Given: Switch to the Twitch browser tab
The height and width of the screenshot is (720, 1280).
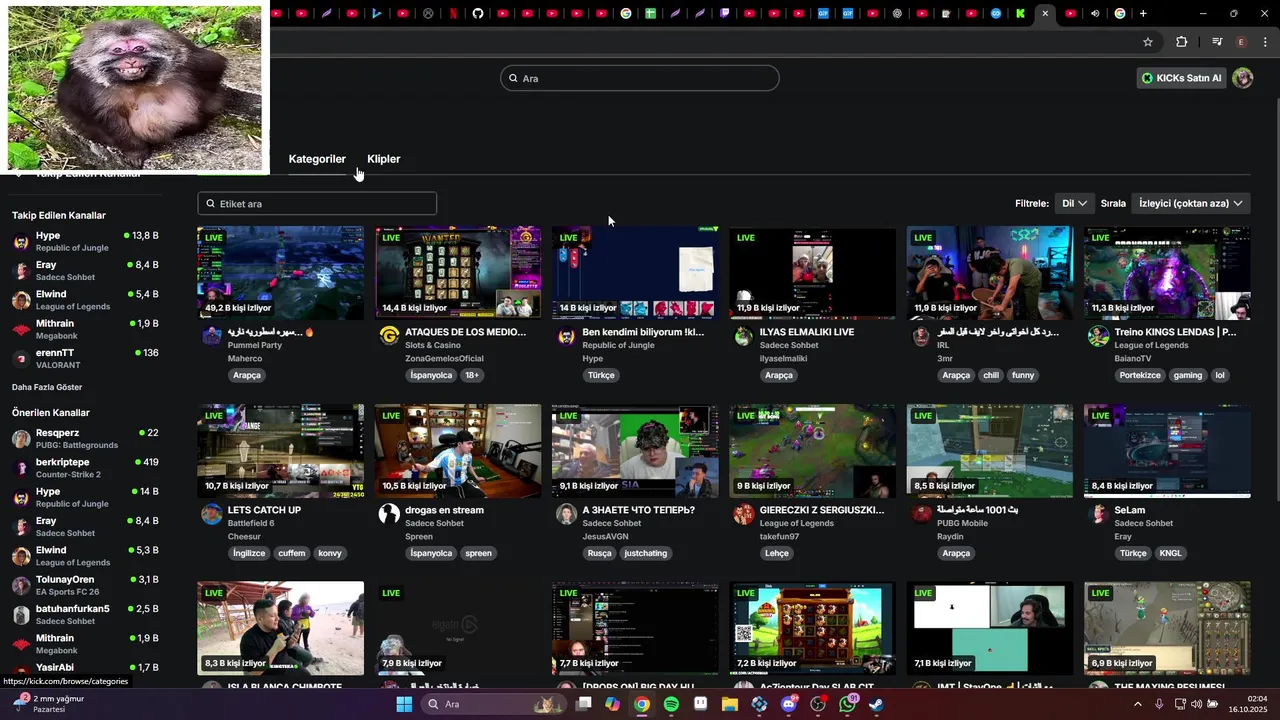Looking at the screenshot, I should (x=725, y=14).
